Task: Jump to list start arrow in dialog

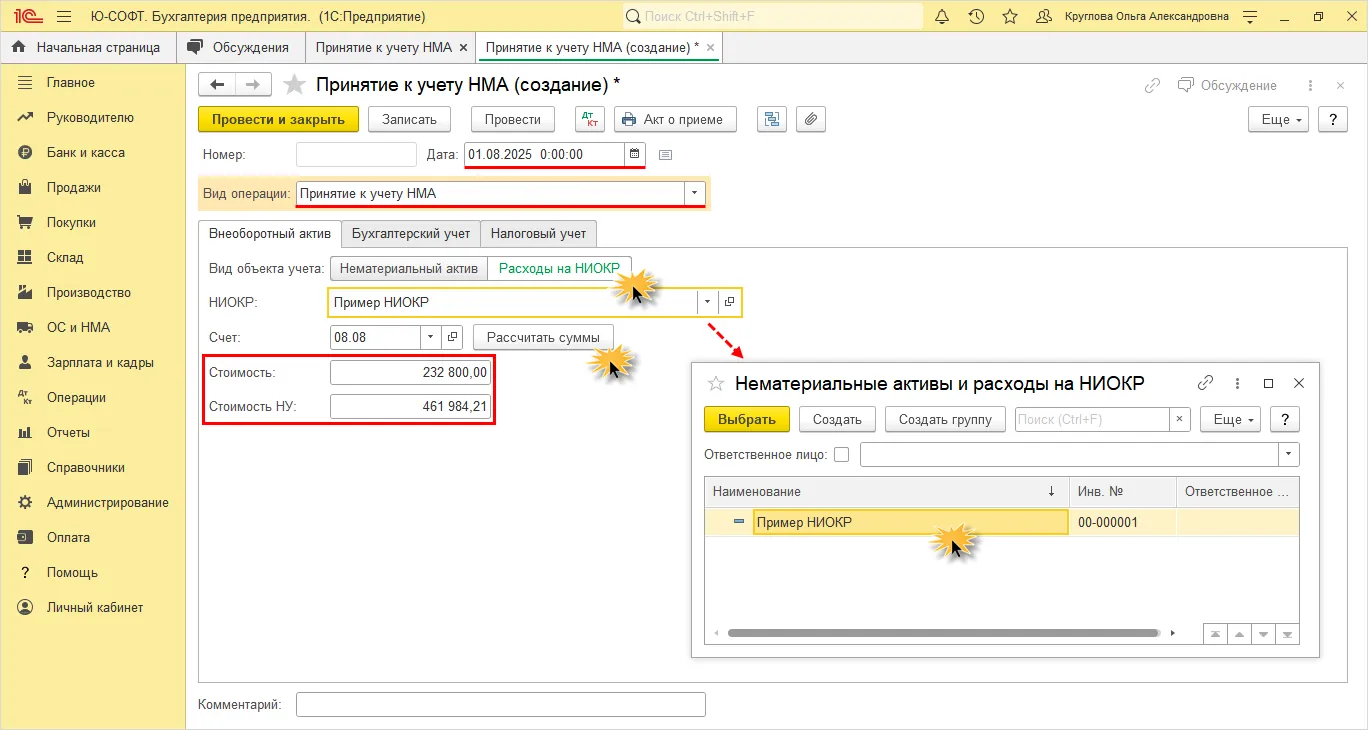Action: (1214, 633)
